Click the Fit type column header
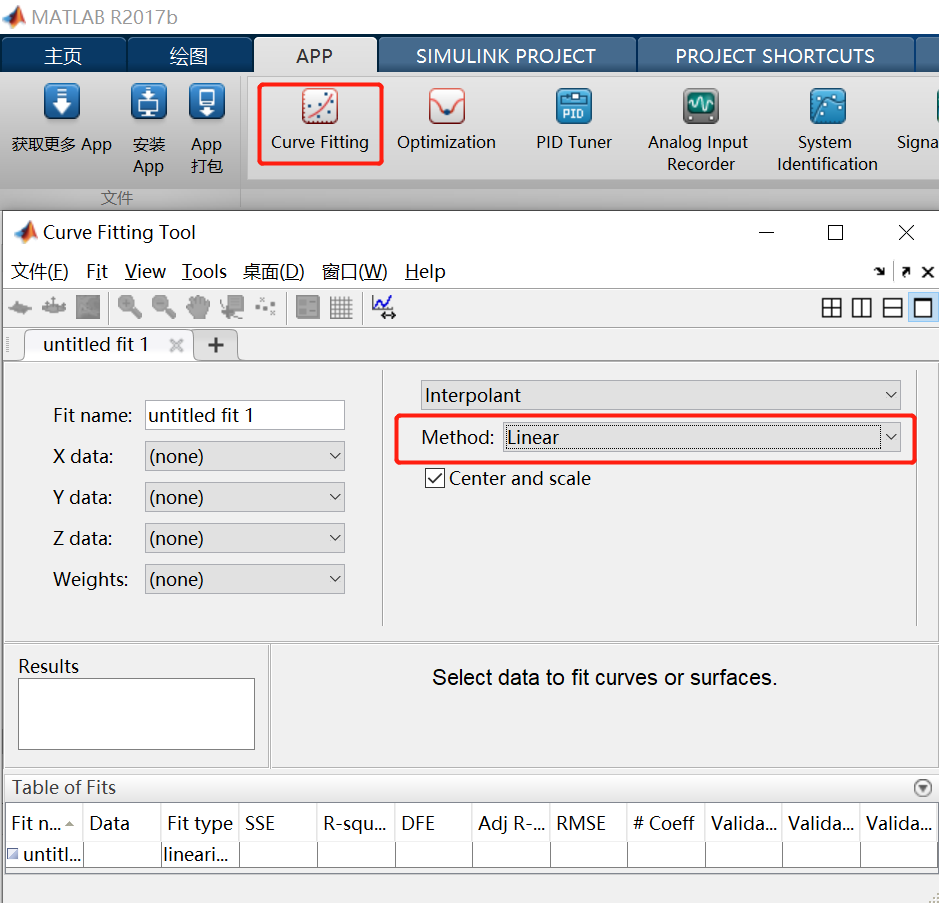 pos(200,823)
